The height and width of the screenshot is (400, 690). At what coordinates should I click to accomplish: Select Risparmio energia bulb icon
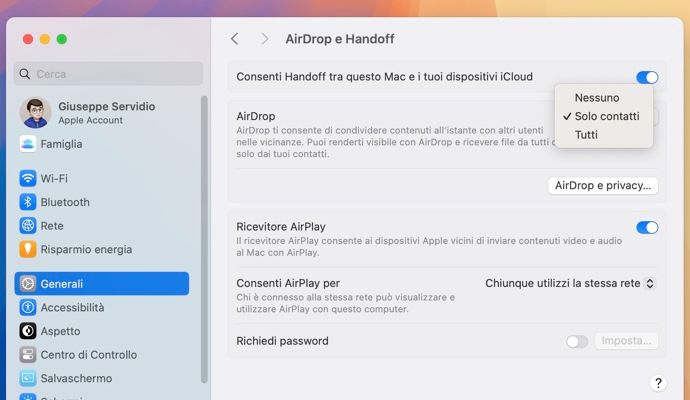pos(28,249)
